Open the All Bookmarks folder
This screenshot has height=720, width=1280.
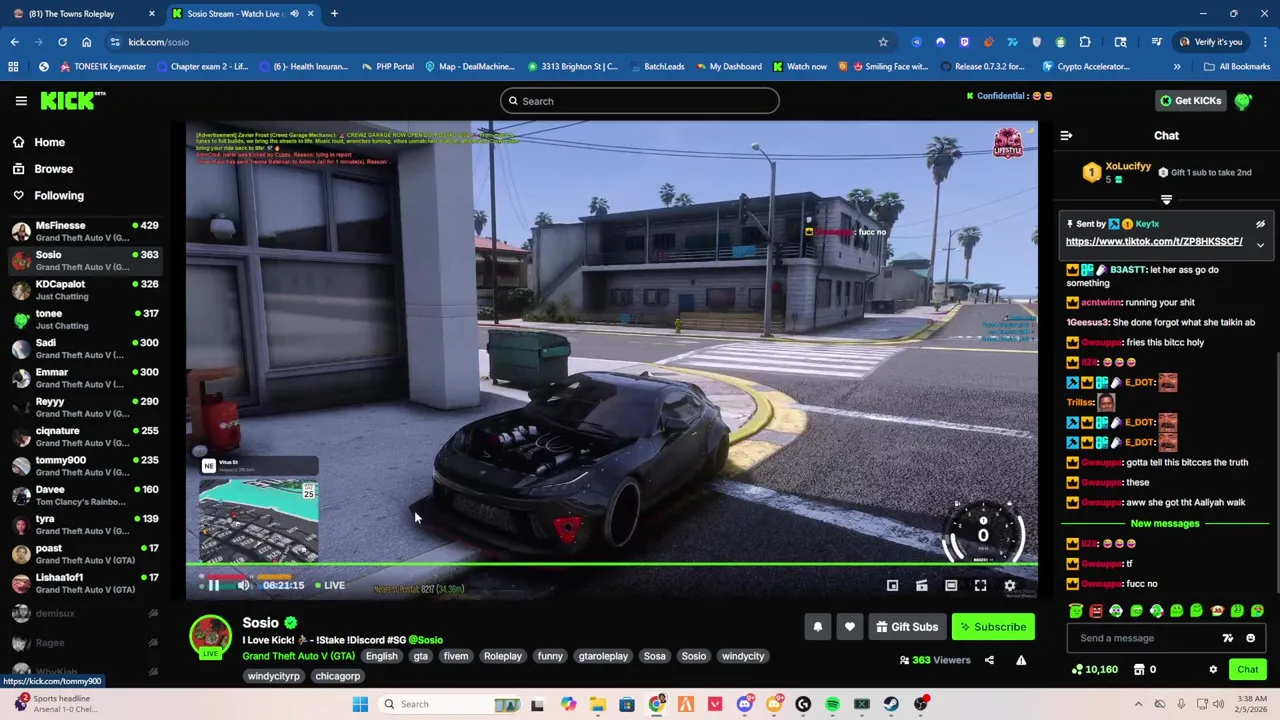click(1237, 67)
